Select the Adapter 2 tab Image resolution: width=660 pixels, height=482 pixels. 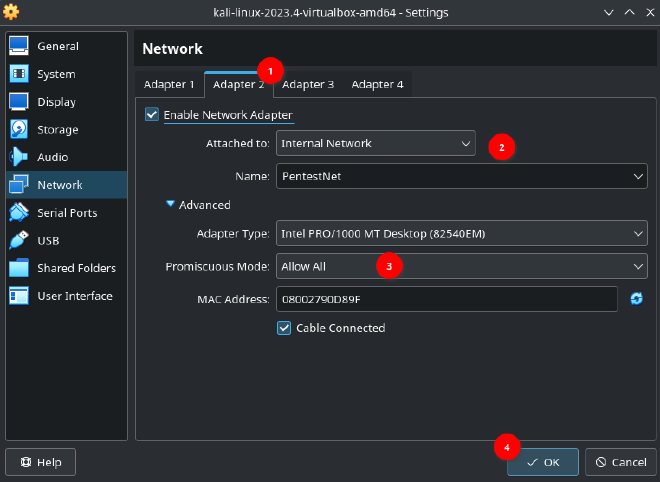239,85
